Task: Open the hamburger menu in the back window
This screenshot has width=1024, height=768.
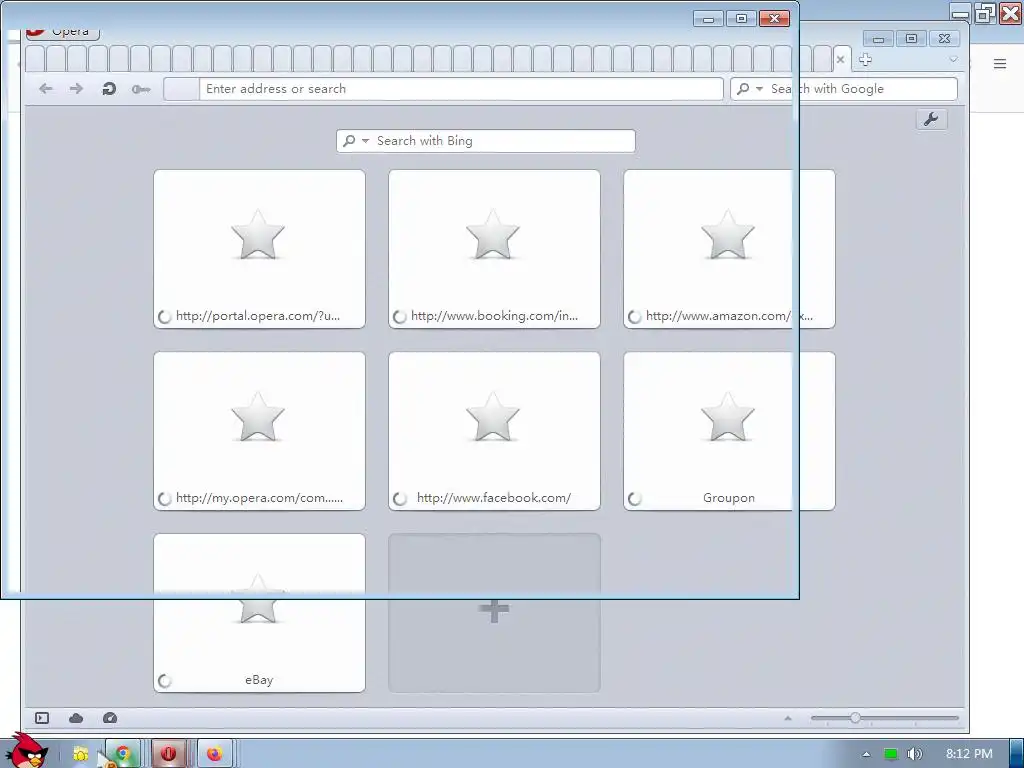Action: (1000, 63)
